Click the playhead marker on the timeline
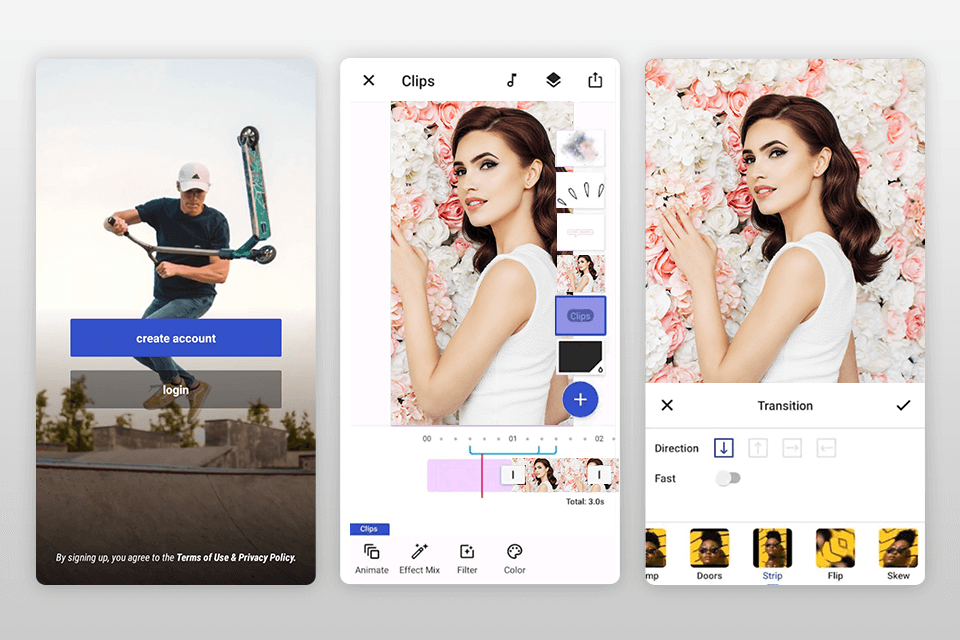This screenshot has width=960, height=640. point(483,475)
